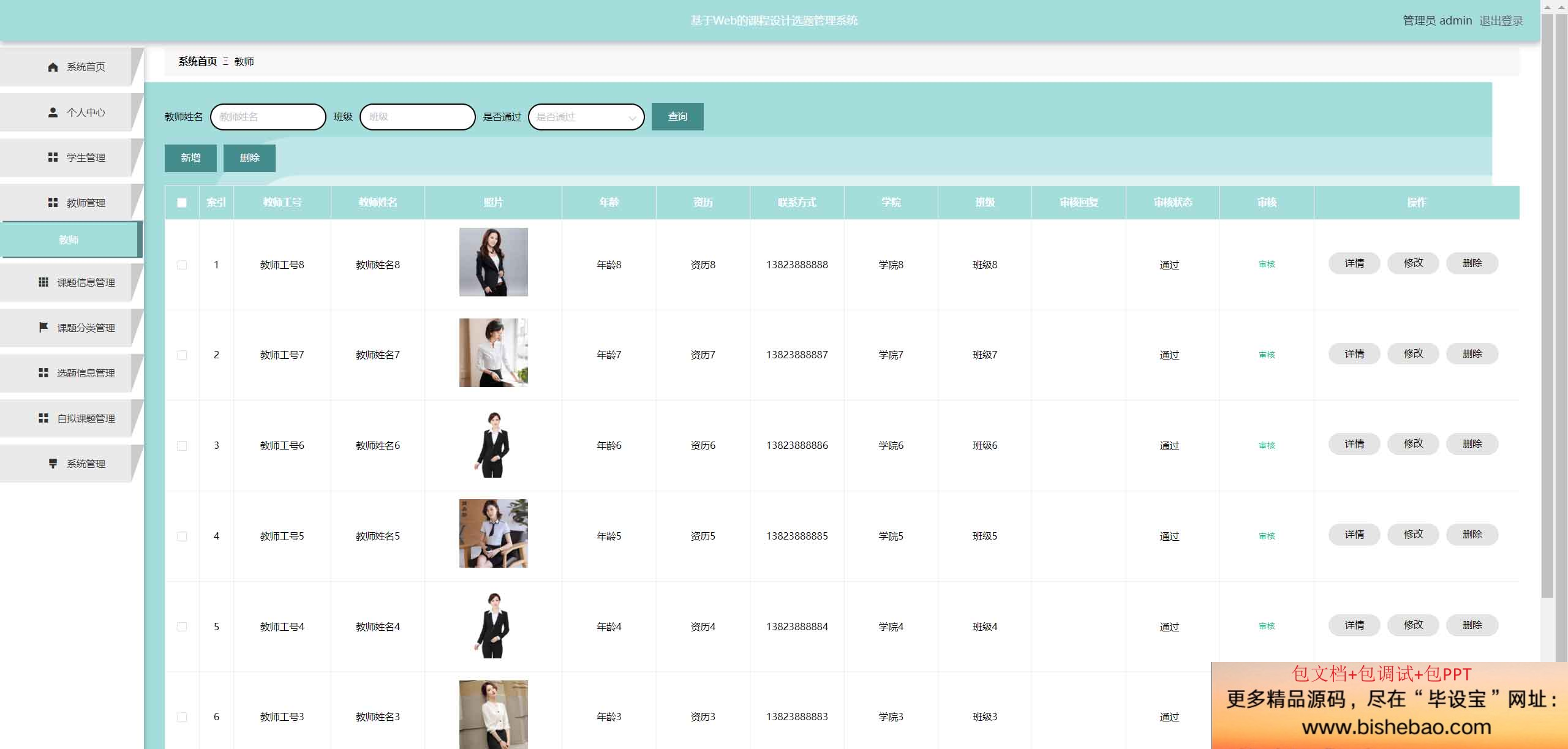Click 删除 for 教师姓名4
The width and height of the screenshot is (1568, 749).
1472,625
